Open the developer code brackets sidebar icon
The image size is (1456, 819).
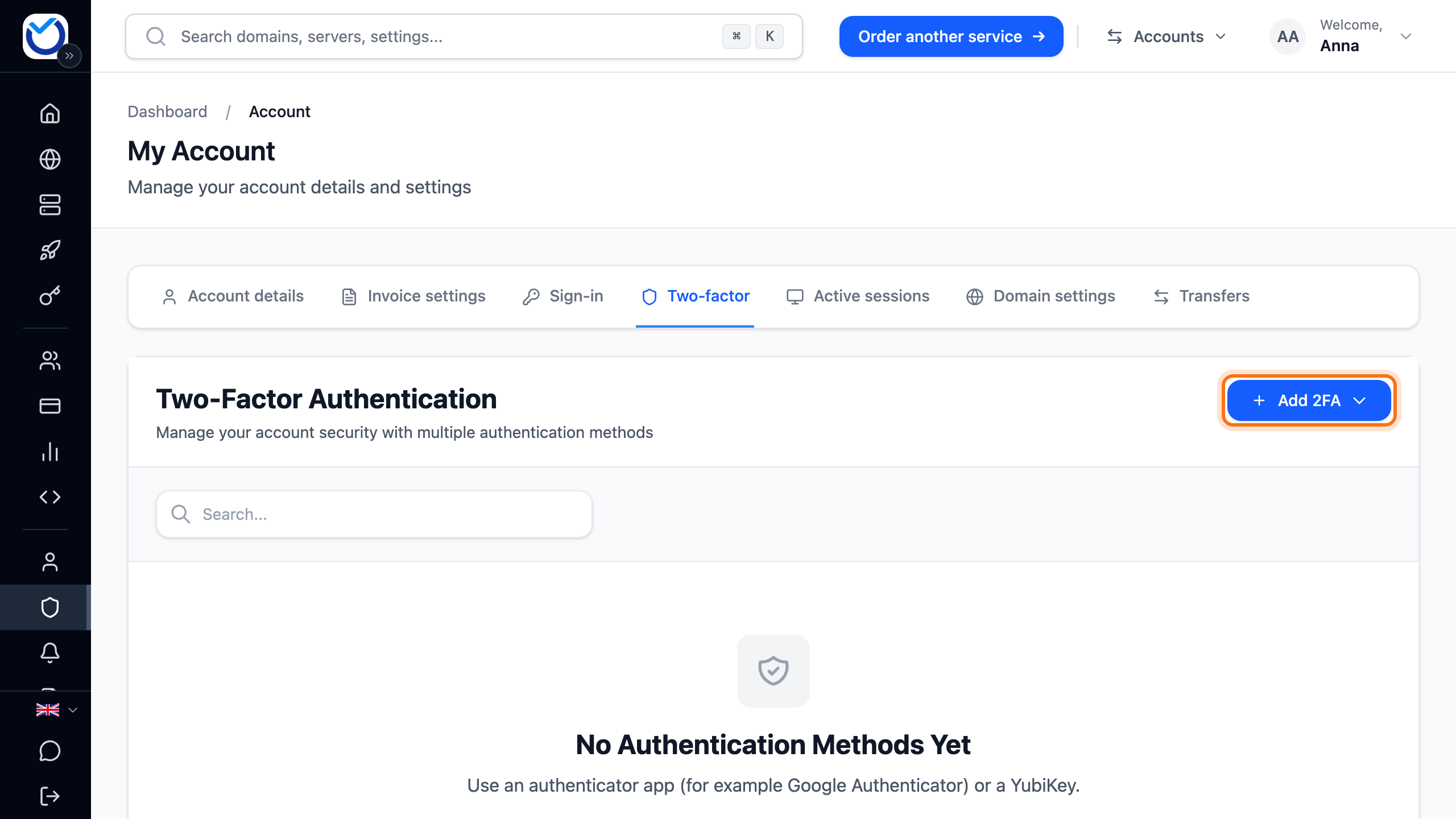click(50, 497)
